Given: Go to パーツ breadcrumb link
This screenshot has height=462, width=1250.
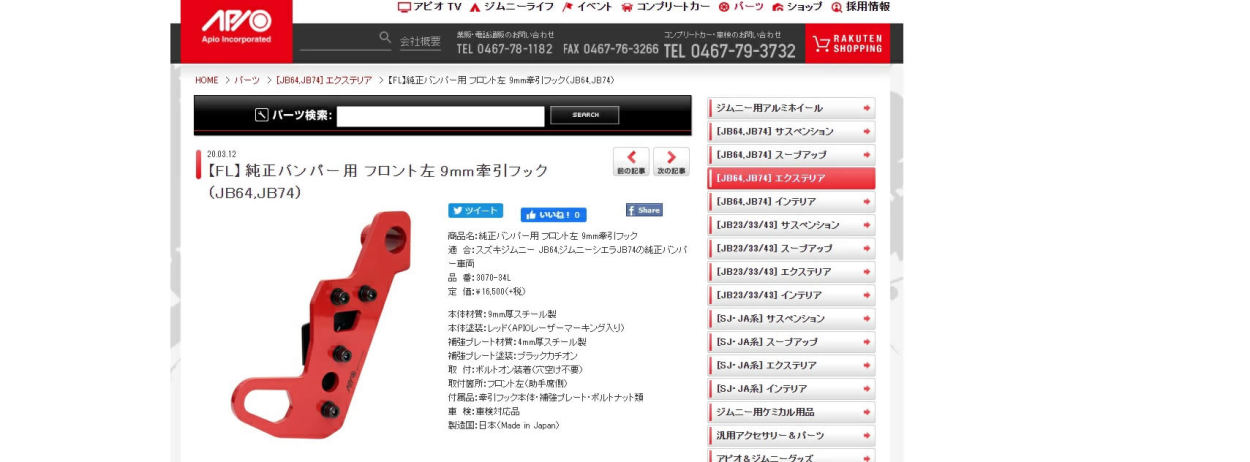Looking at the screenshot, I should point(247,80).
